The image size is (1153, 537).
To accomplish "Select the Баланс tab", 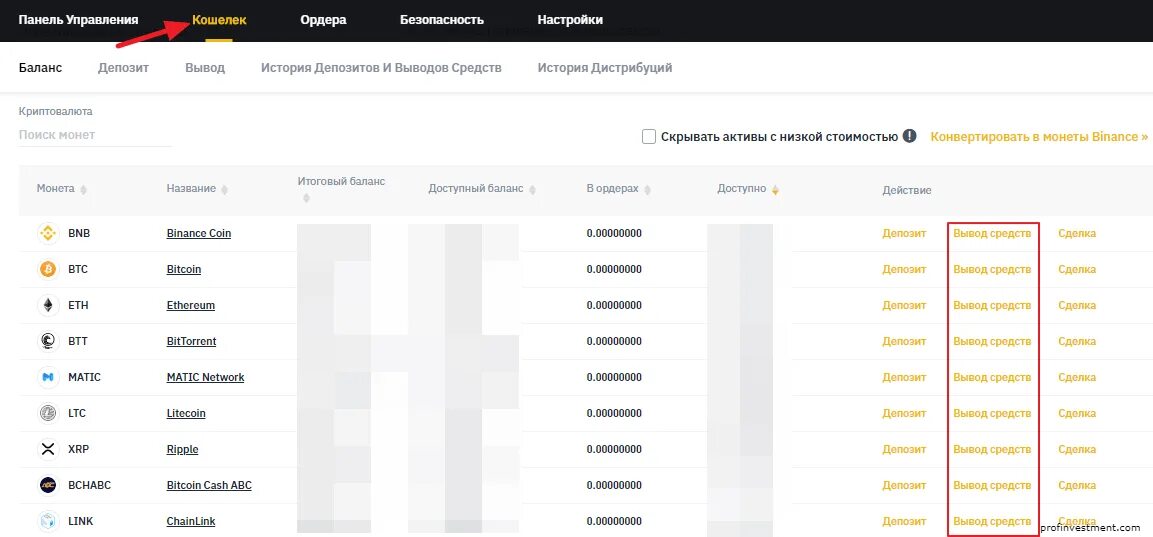I will (x=40, y=68).
